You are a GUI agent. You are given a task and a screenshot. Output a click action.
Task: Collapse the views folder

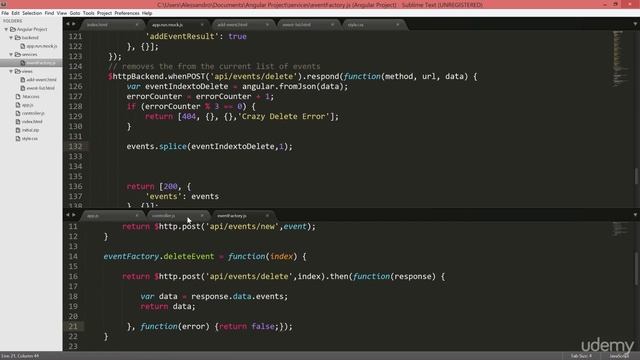[x=11, y=71]
